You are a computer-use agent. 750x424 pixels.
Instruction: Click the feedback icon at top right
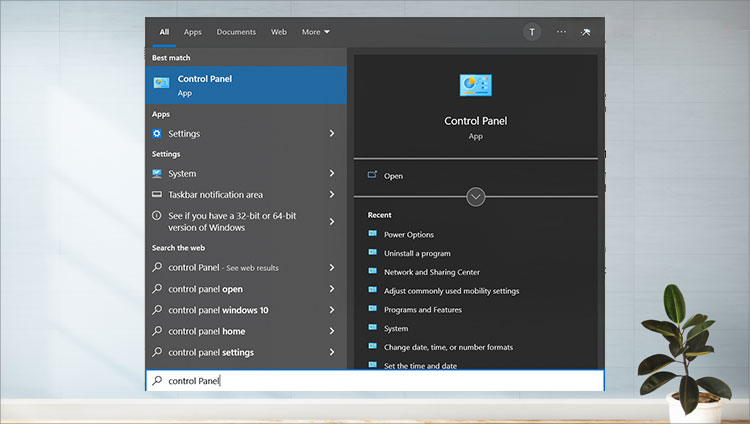[585, 32]
